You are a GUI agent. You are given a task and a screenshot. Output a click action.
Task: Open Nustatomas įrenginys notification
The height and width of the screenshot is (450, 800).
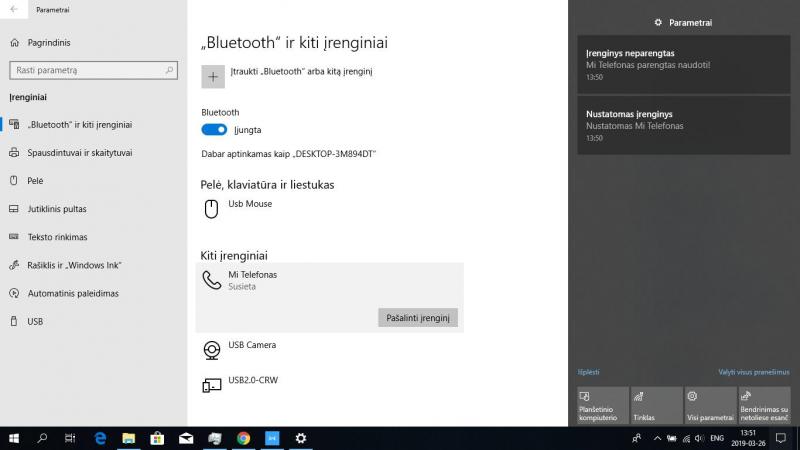[684, 125]
